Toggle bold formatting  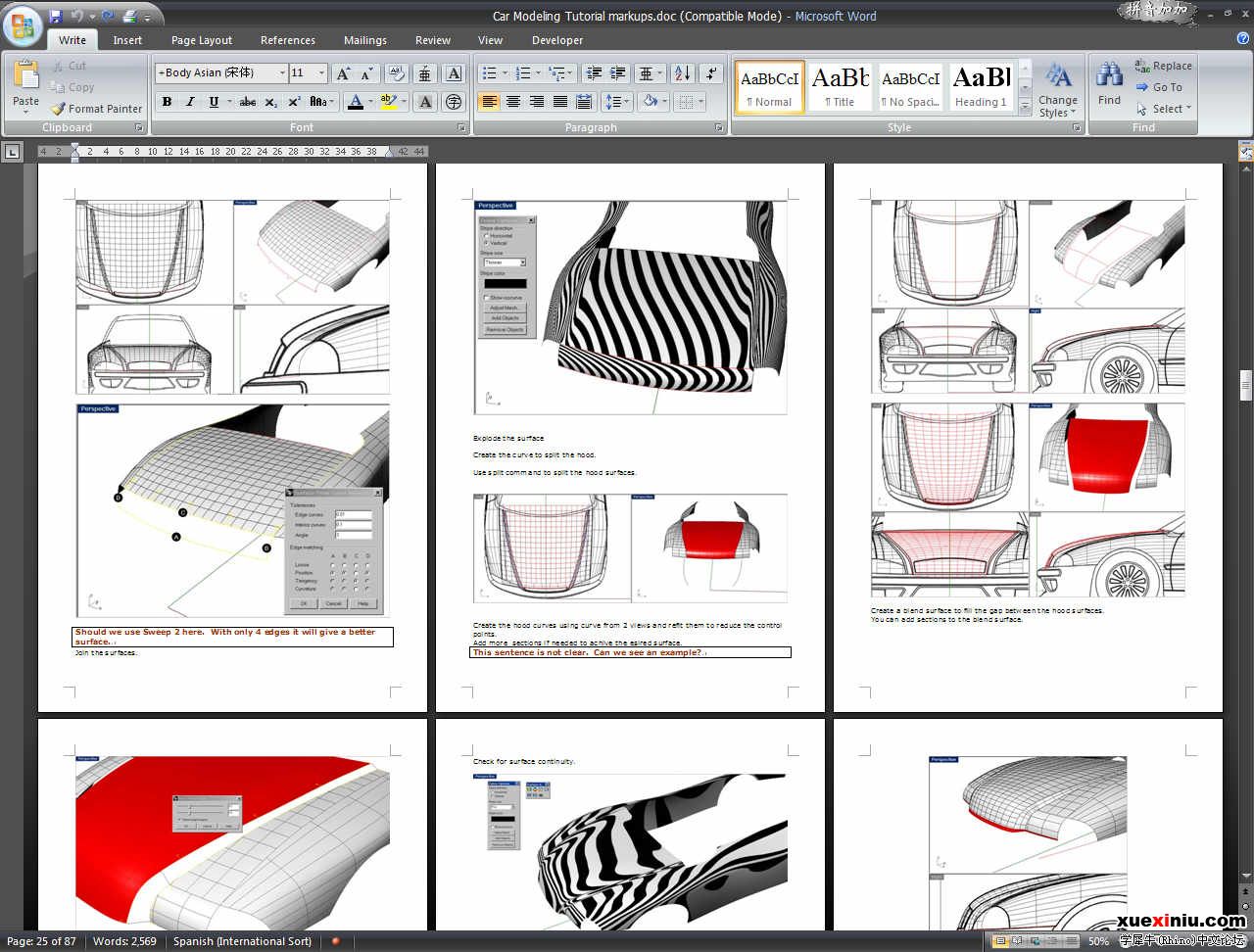(167, 102)
